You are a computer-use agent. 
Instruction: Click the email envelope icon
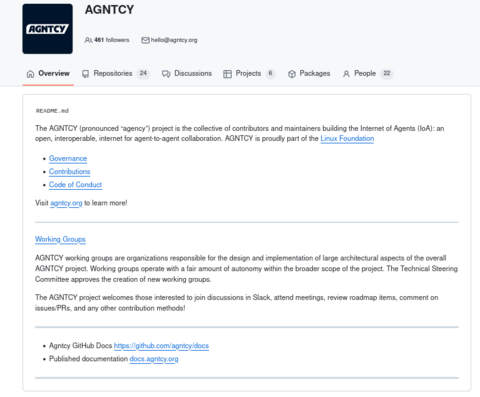pos(145,40)
